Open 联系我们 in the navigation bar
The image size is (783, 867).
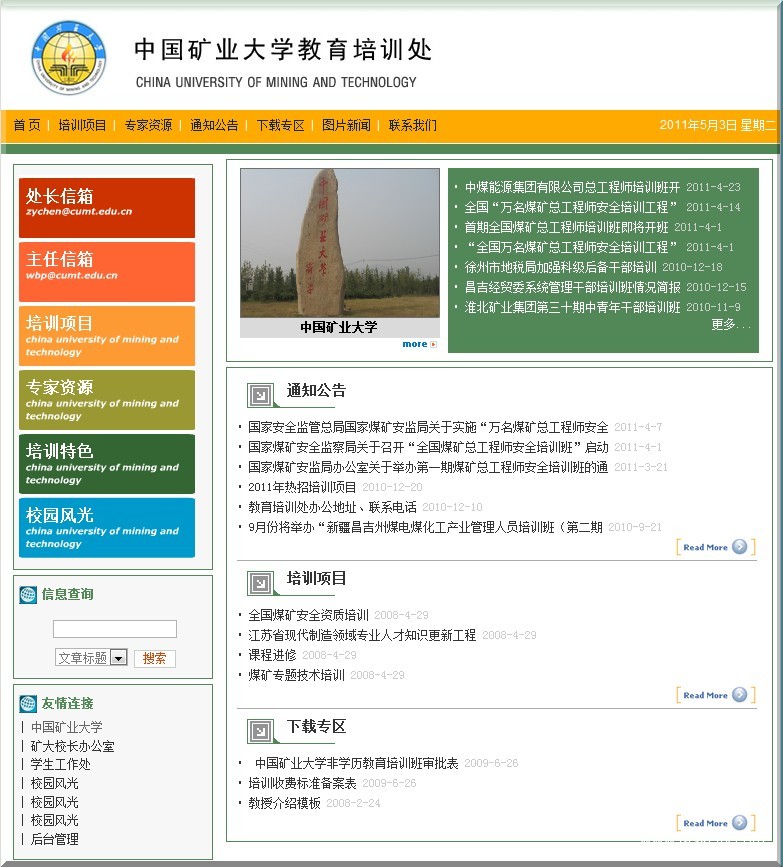413,126
